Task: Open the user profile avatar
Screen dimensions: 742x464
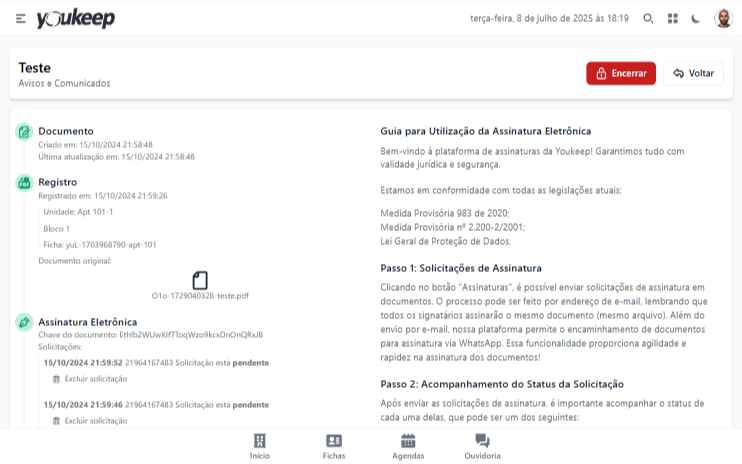Action: click(723, 18)
